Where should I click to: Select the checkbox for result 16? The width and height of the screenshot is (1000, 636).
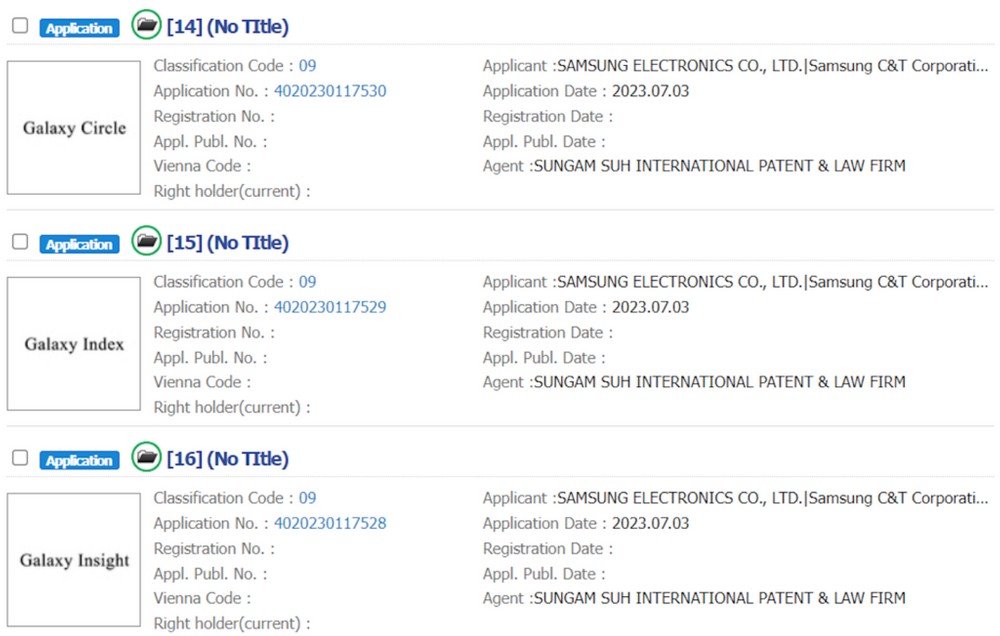coord(20,458)
